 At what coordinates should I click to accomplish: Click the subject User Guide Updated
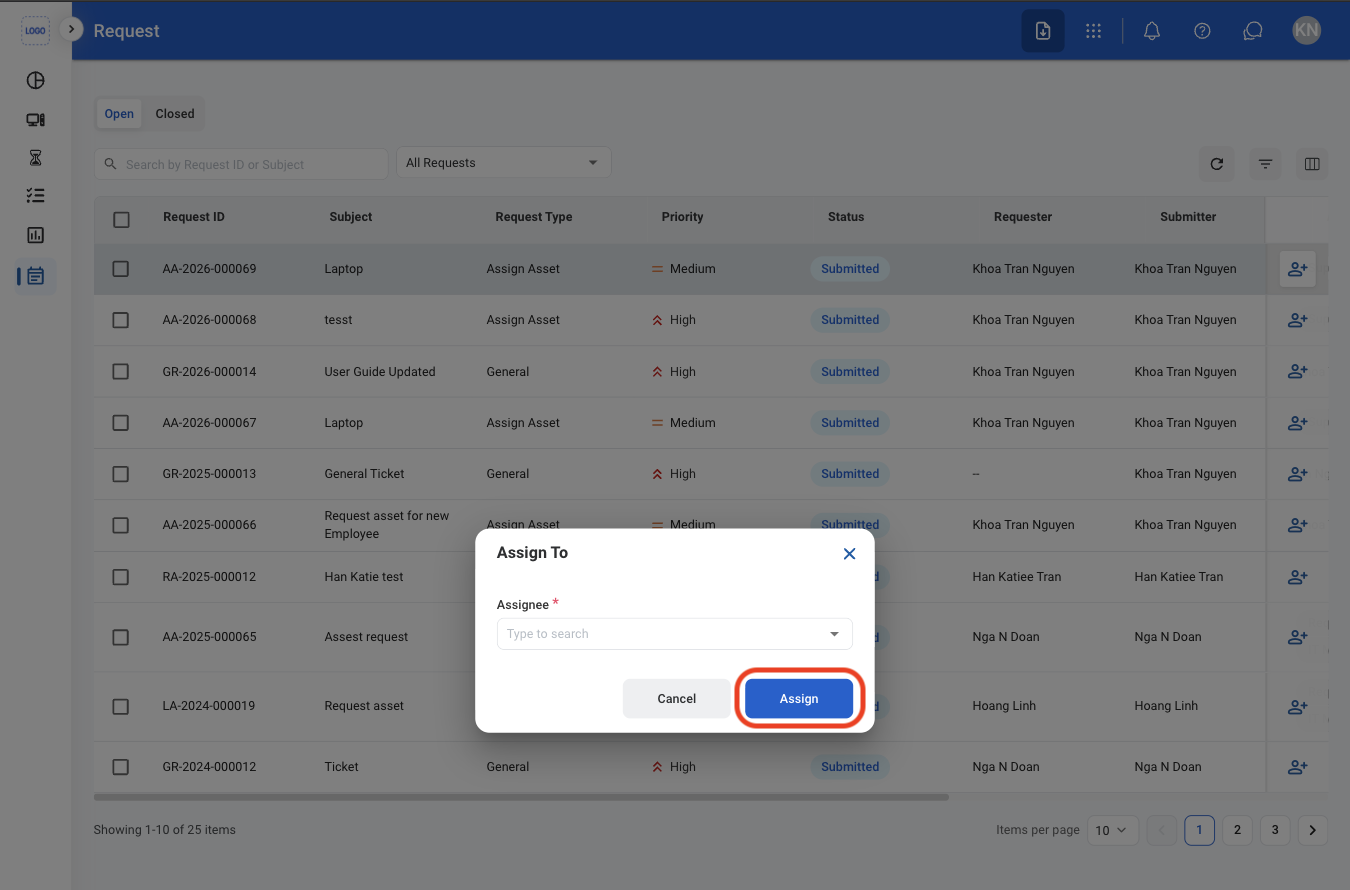tap(380, 372)
